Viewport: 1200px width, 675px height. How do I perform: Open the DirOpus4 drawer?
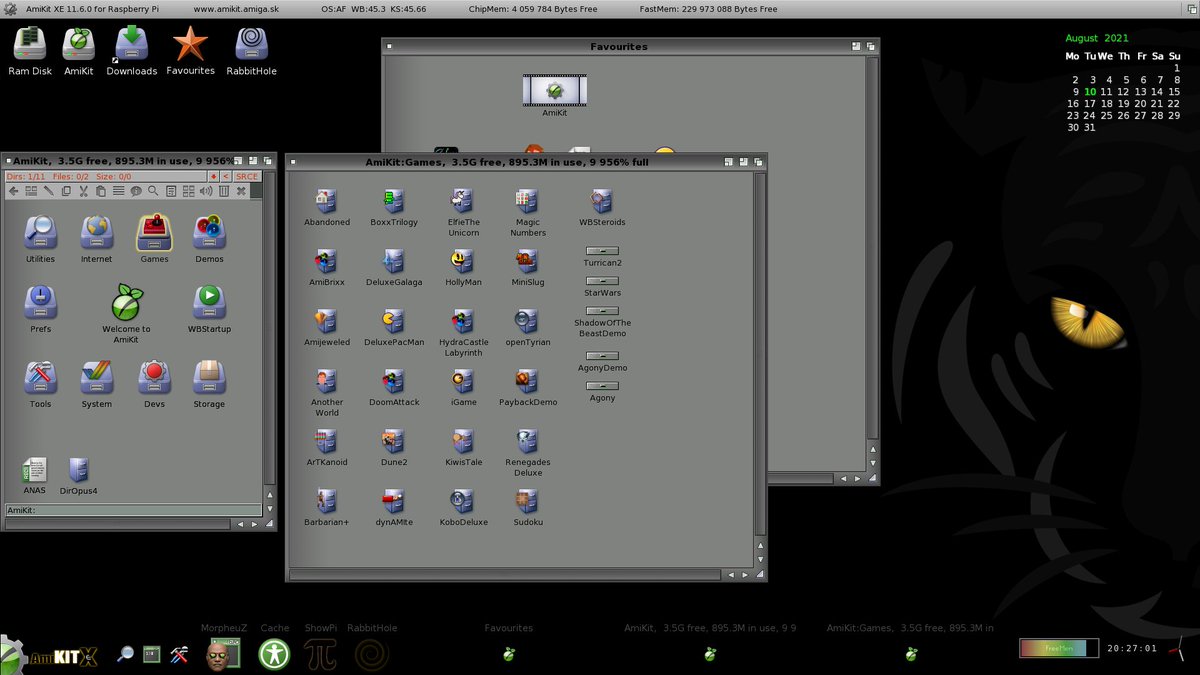[x=78, y=476]
